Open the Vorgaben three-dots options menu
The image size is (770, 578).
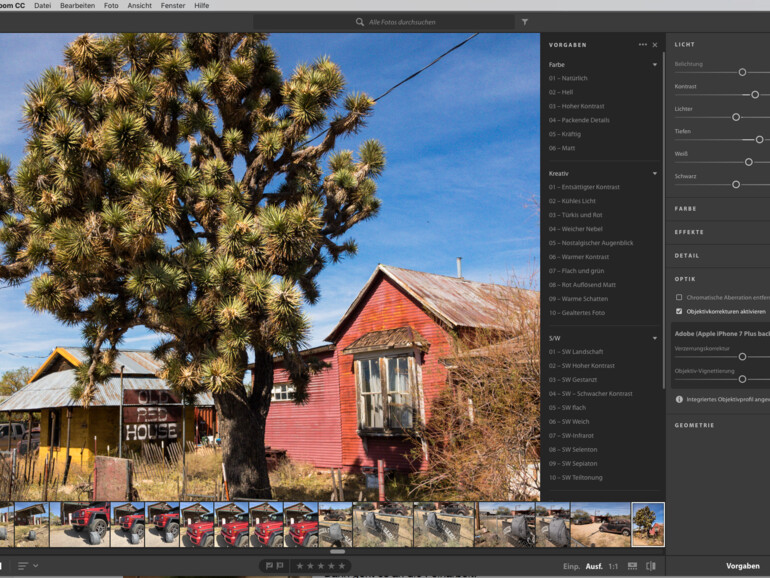tap(642, 45)
